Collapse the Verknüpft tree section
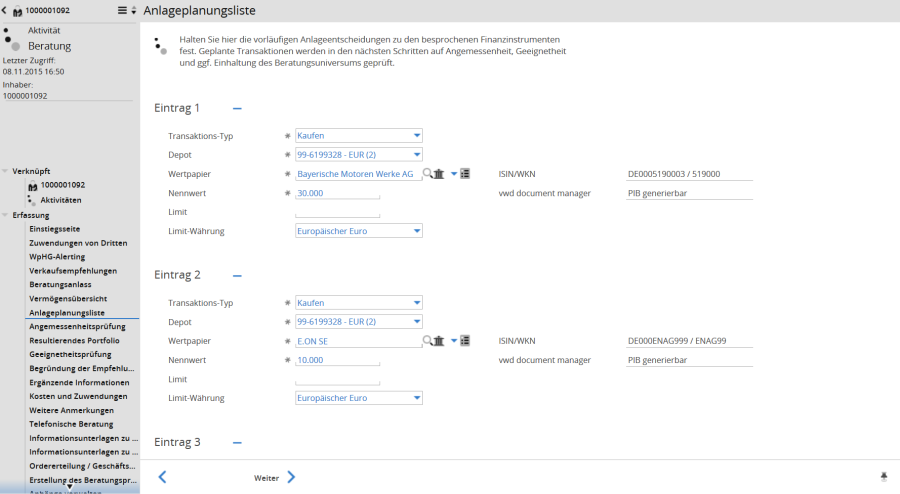Viewport: 900px width, 494px height. click(x=5, y=171)
